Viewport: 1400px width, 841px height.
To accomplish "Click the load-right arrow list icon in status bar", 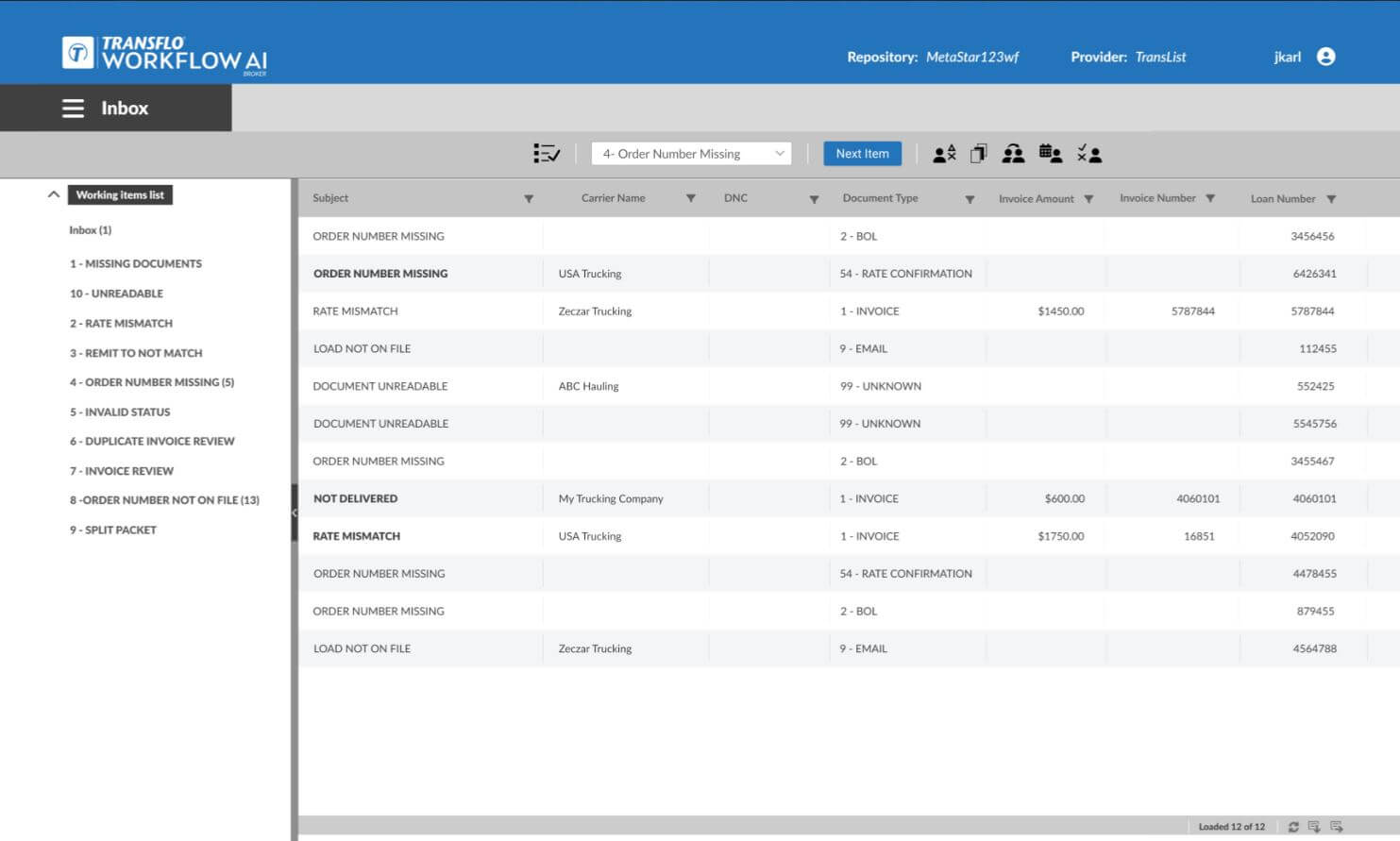I will pyautogui.click(x=1336, y=827).
